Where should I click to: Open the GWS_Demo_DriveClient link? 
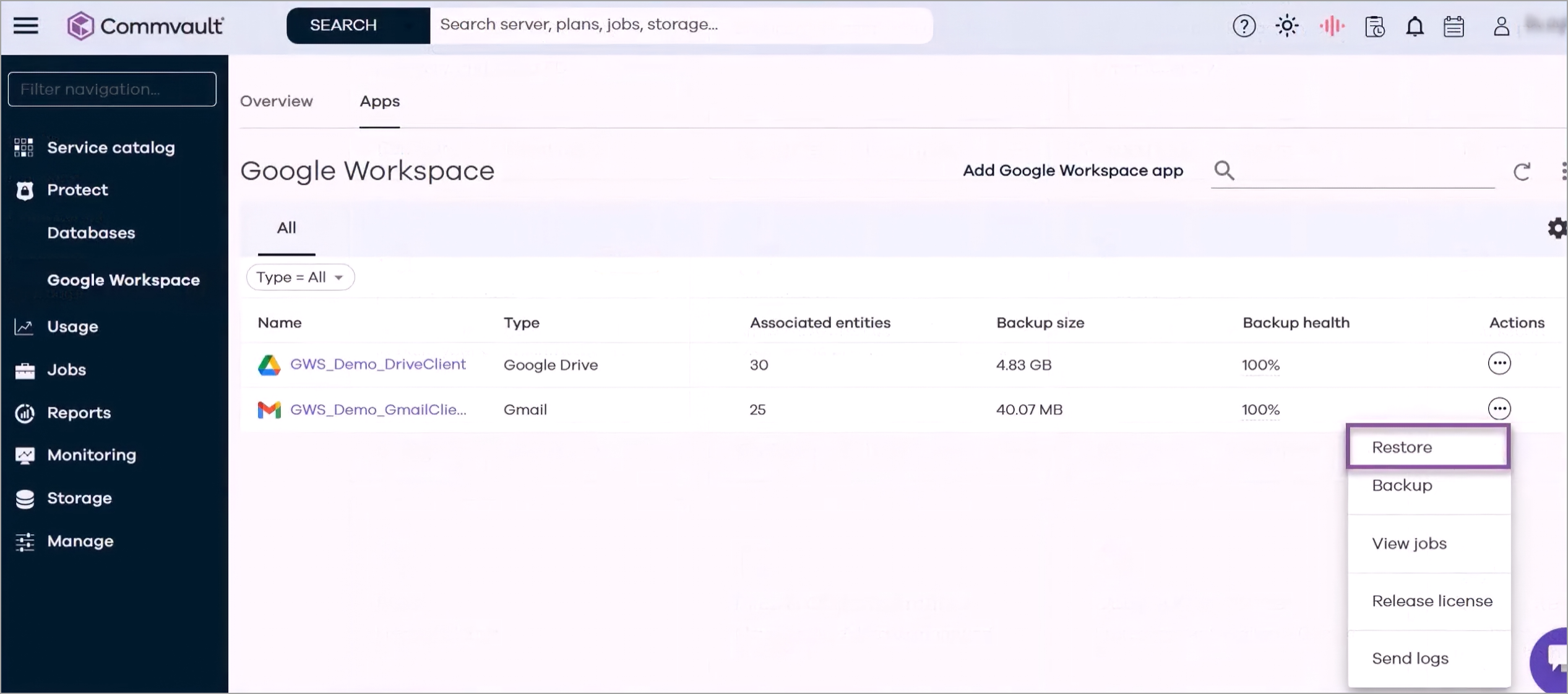377,364
